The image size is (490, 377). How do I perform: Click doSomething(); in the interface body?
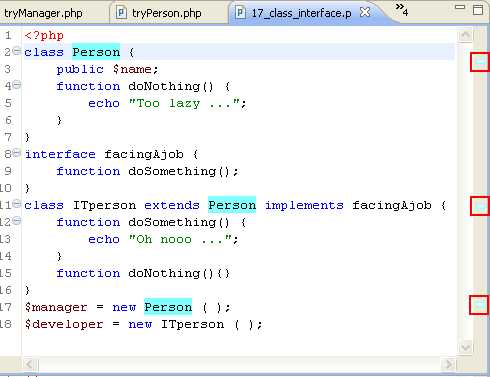(x=183, y=171)
